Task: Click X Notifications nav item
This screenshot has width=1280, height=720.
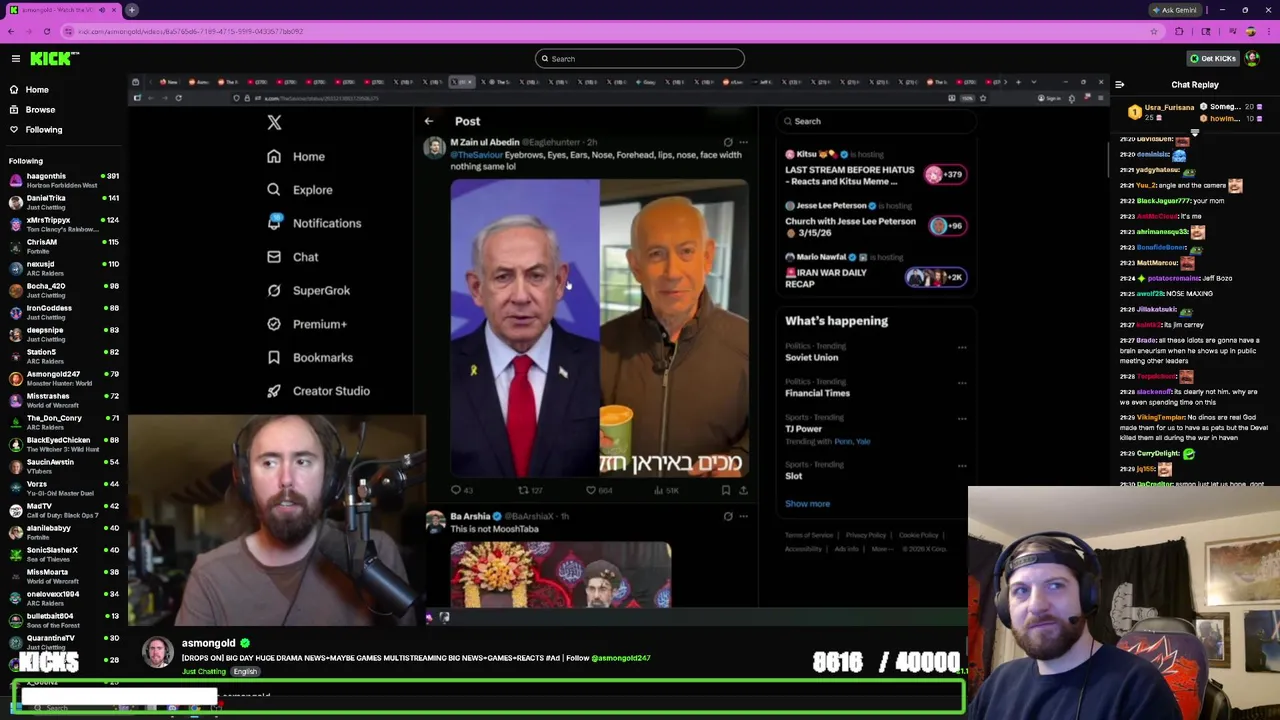Action: pos(314,224)
